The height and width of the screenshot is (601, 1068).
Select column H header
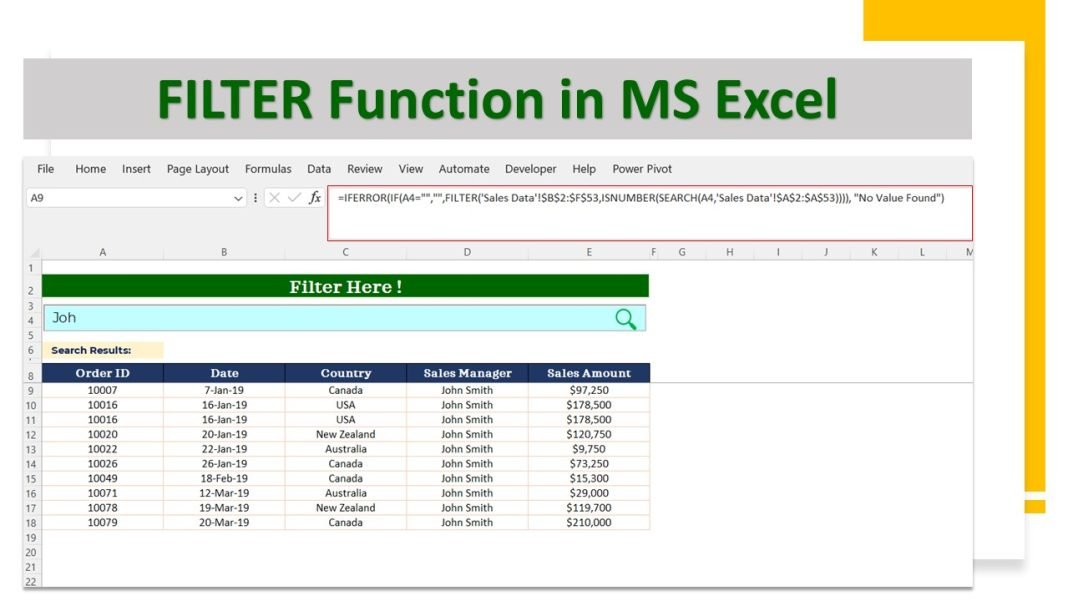729,252
